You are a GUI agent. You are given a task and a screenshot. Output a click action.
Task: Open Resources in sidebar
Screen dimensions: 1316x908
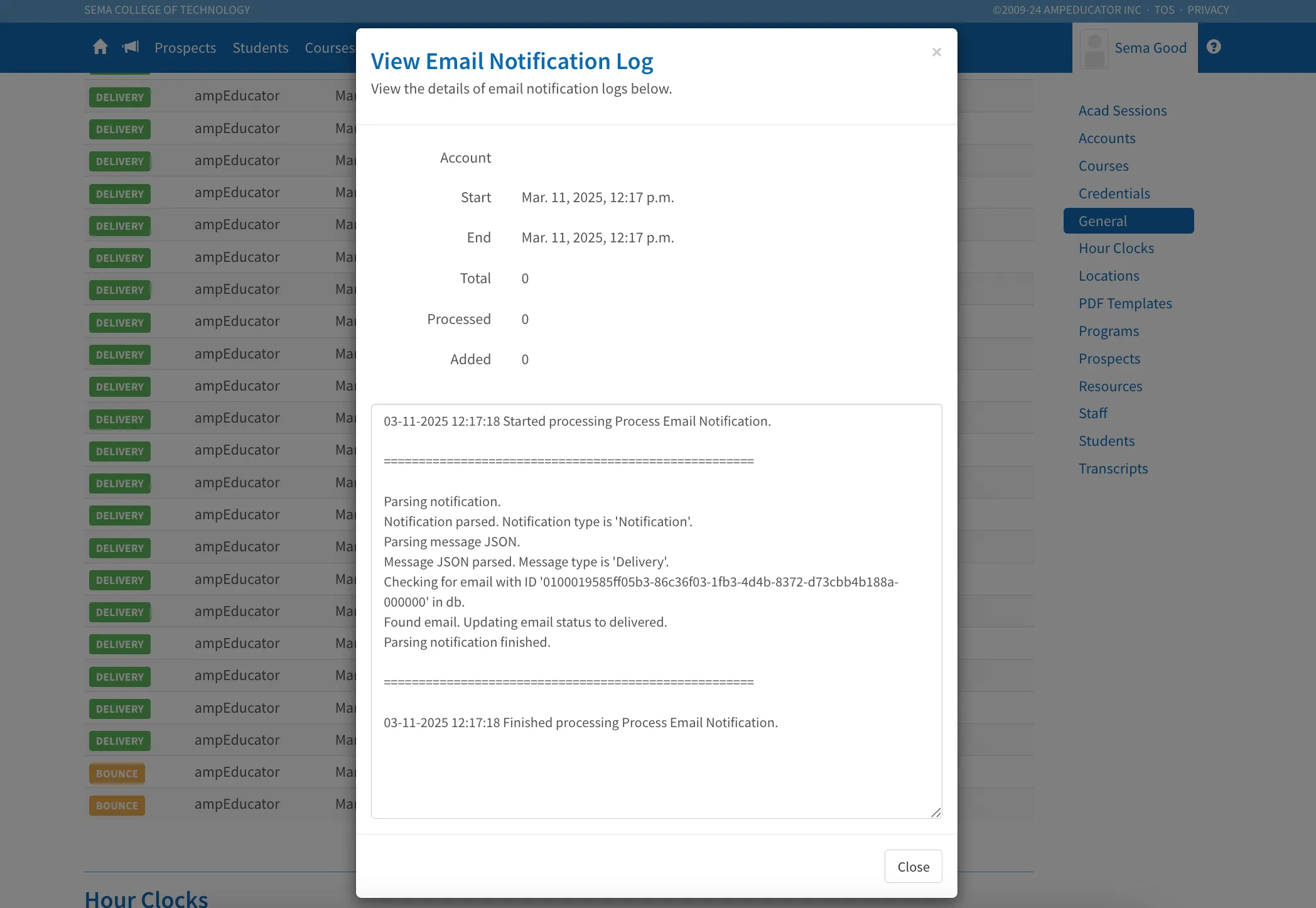[x=1111, y=386]
